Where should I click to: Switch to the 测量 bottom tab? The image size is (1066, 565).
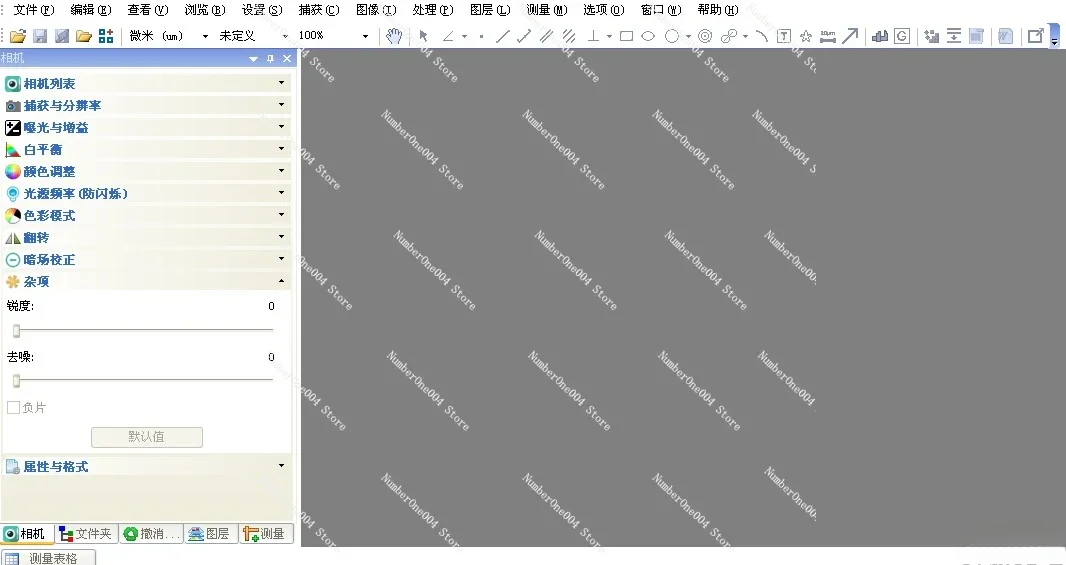pyautogui.click(x=266, y=534)
